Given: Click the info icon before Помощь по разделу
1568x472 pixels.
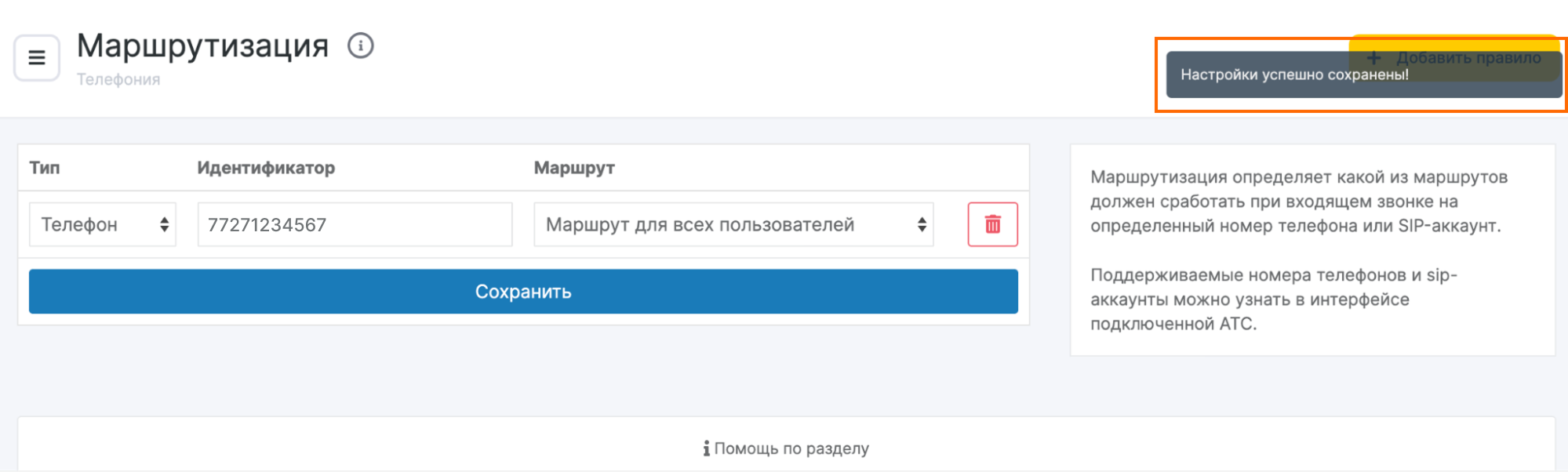Looking at the screenshot, I should pyautogui.click(x=706, y=448).
